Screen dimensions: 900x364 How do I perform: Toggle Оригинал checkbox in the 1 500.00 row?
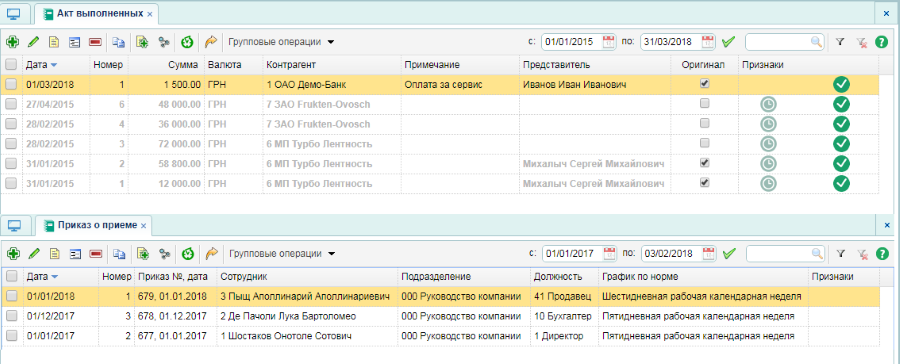(705, 83)
